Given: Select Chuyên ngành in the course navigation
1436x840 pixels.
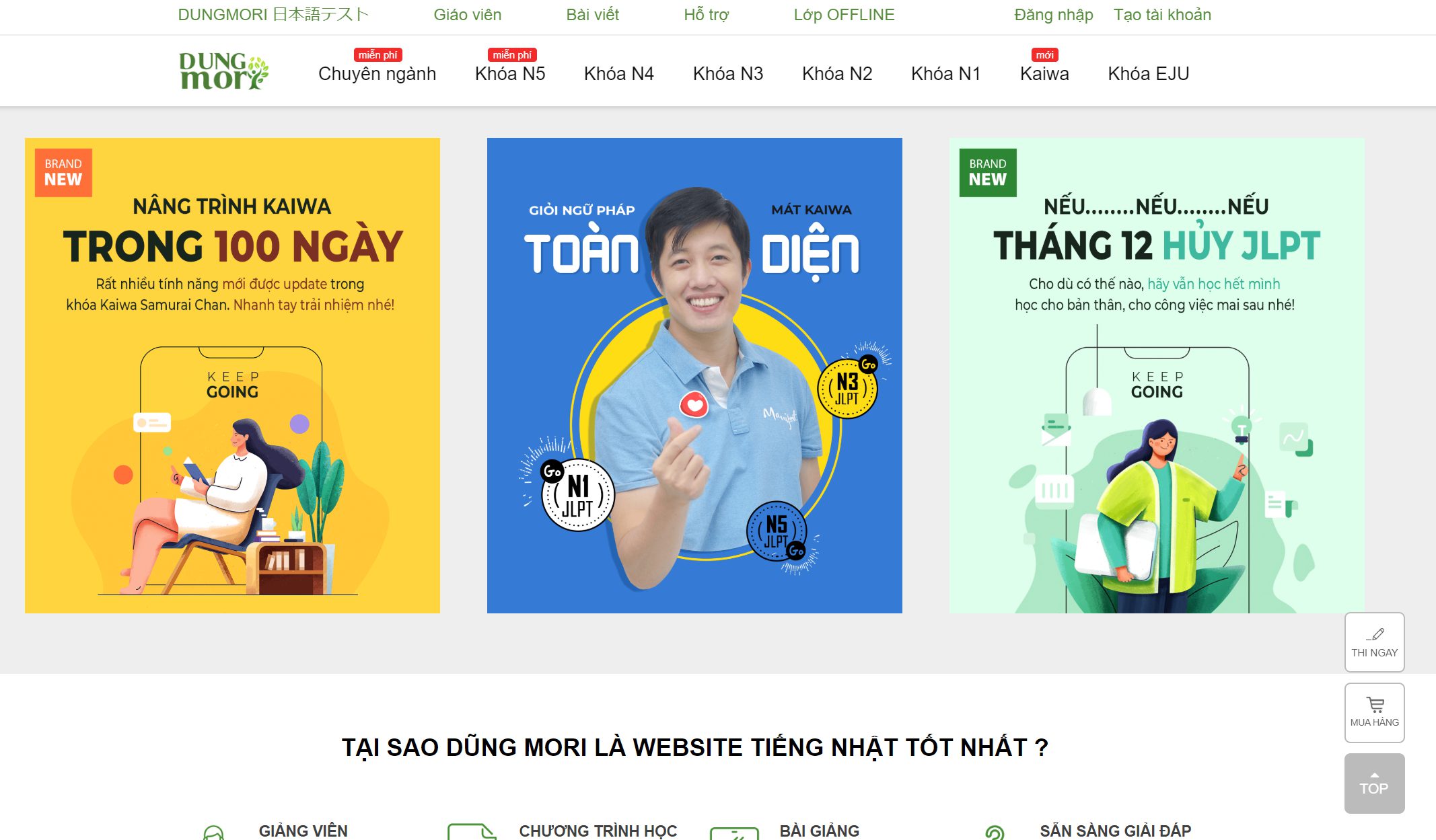Looking at the screenshot, I should coord(377,73).
